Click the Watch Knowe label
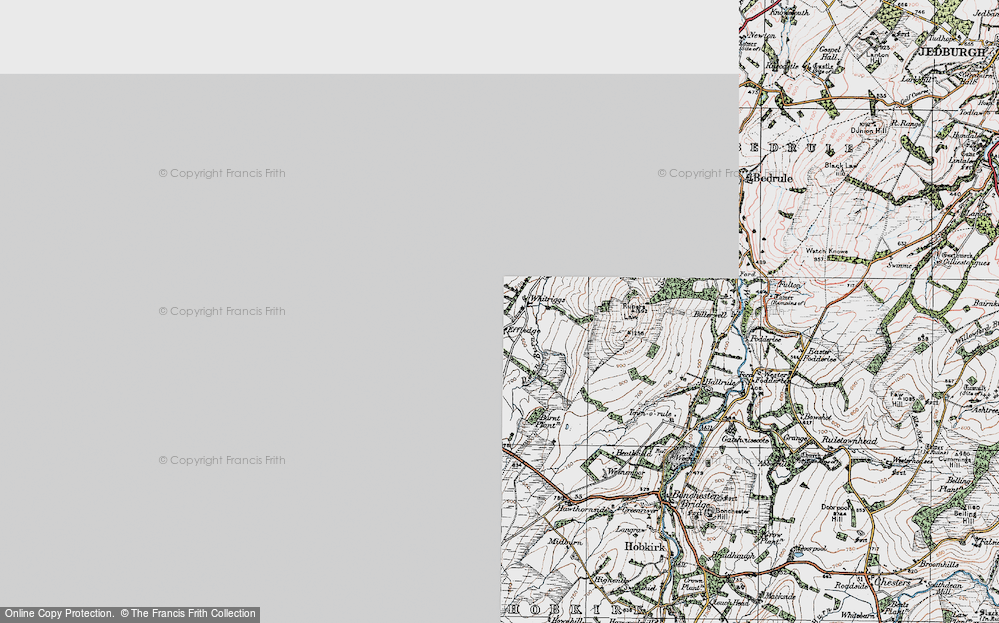The image size is (999, 623). pyautogui.click(x=827, y=251)
